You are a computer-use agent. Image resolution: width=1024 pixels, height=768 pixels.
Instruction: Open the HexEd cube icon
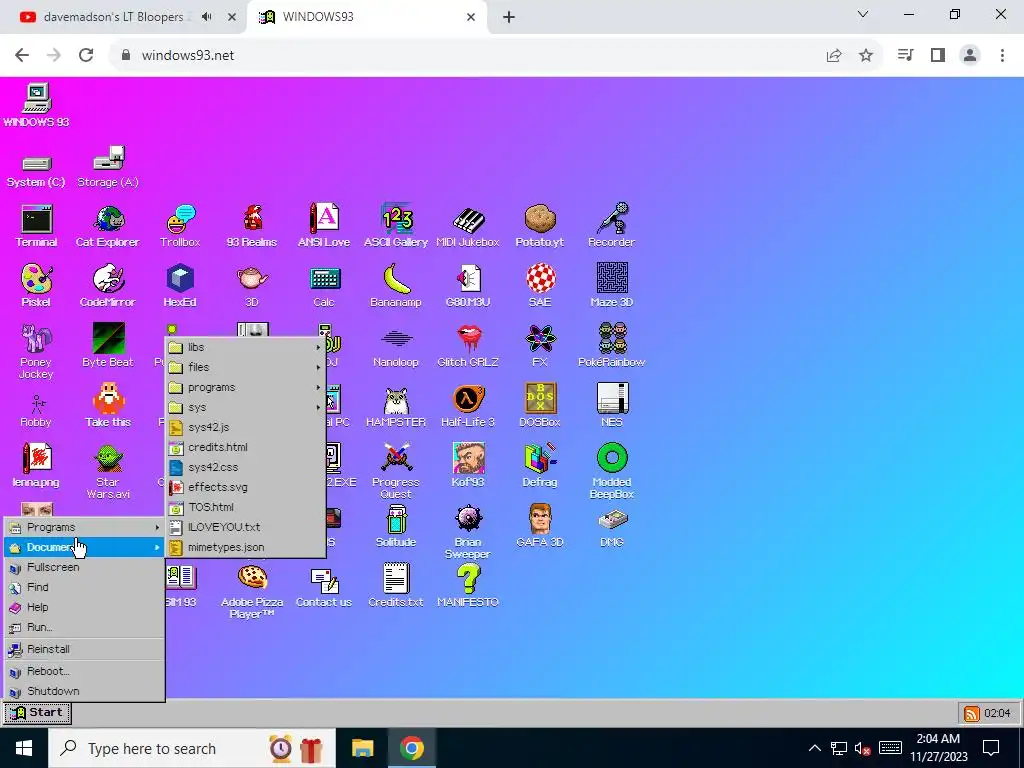tap(180, 285)
